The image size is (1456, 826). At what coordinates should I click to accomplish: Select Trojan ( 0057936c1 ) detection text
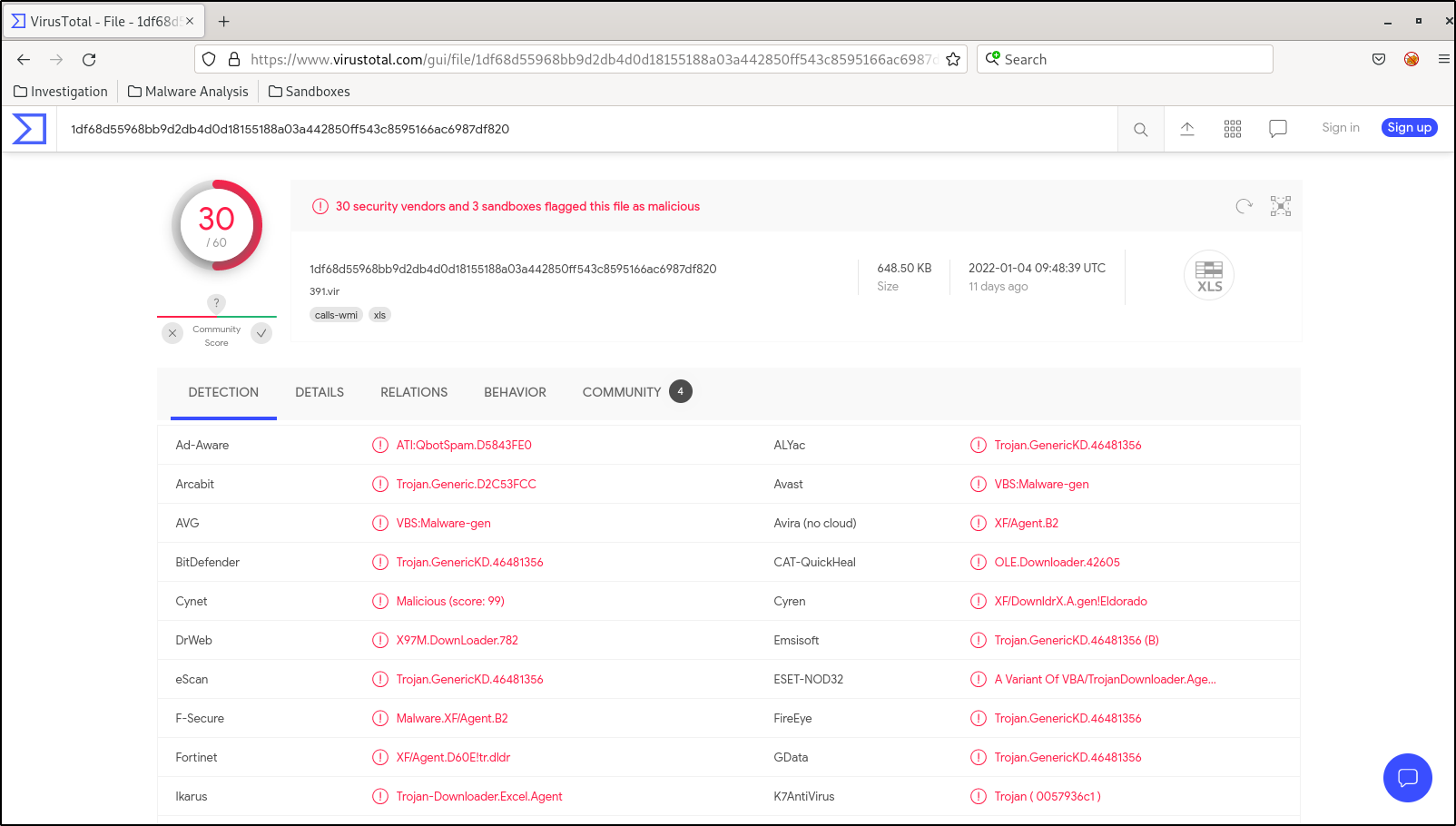coord(1048,796)
